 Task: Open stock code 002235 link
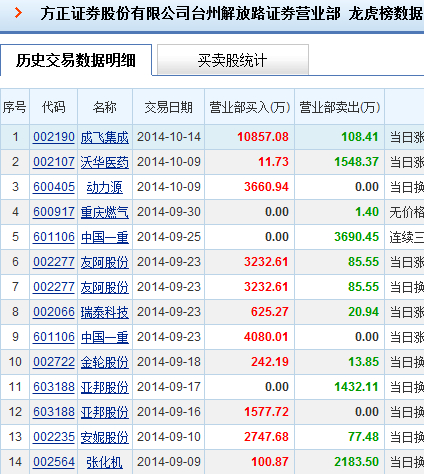54,437
